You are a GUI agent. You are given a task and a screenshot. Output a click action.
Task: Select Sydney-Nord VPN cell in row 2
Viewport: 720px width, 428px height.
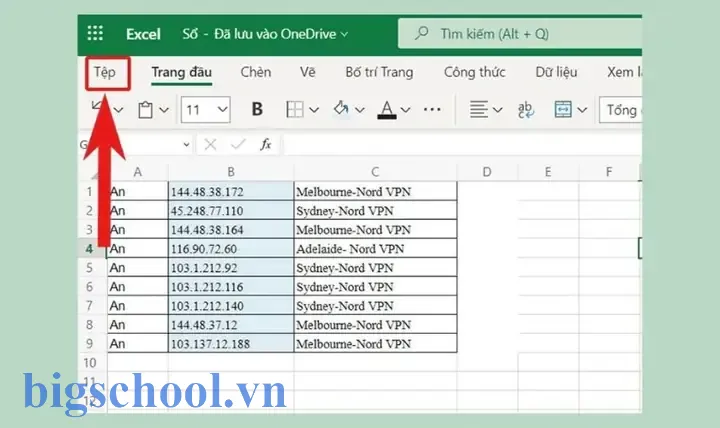pyautogui.click(x=375, y=211)
